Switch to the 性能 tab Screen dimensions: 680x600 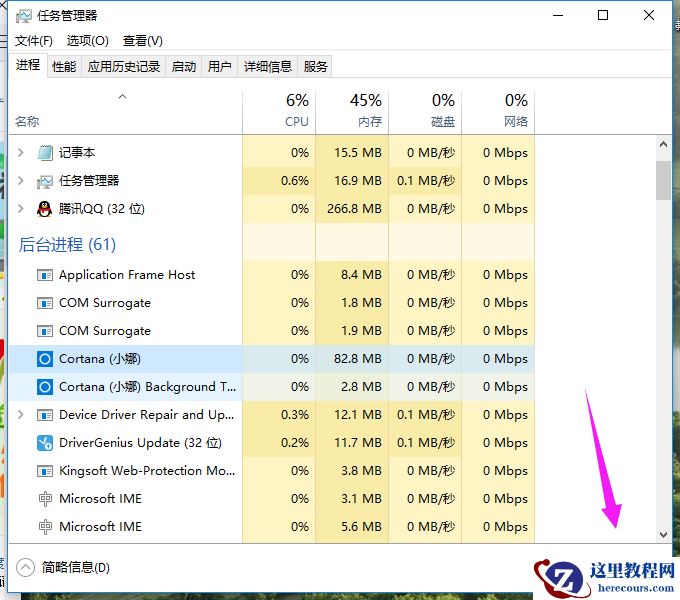pyautogui.click(x=64, y=66)
